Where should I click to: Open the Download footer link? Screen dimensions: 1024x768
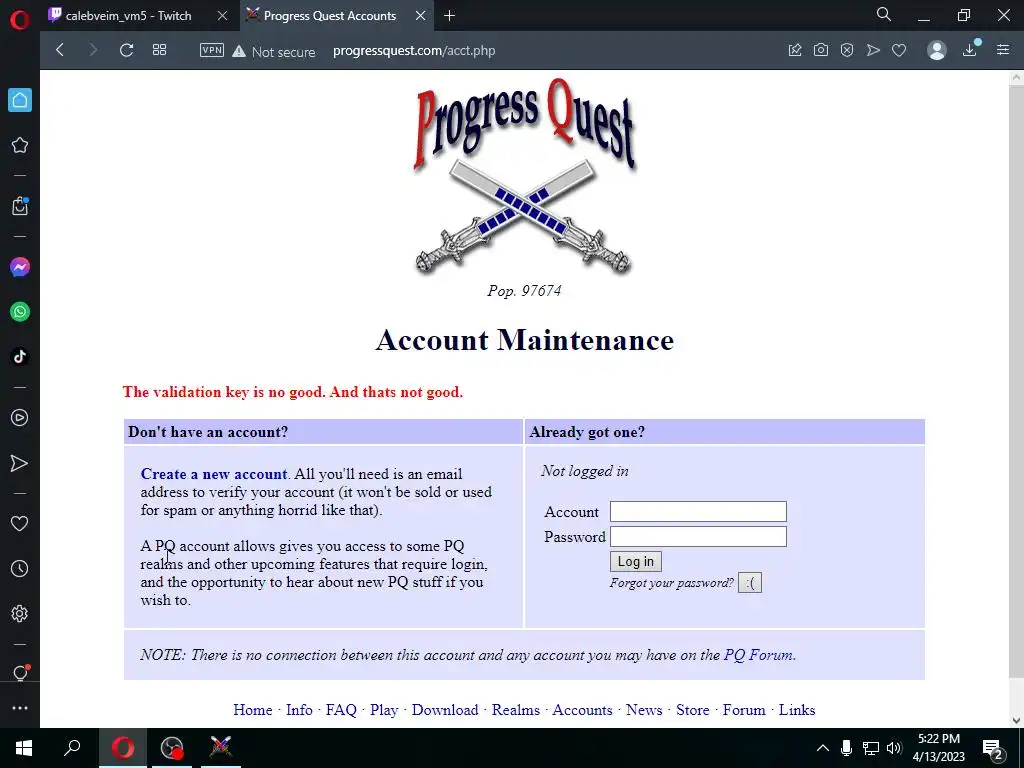coord(445,710)
